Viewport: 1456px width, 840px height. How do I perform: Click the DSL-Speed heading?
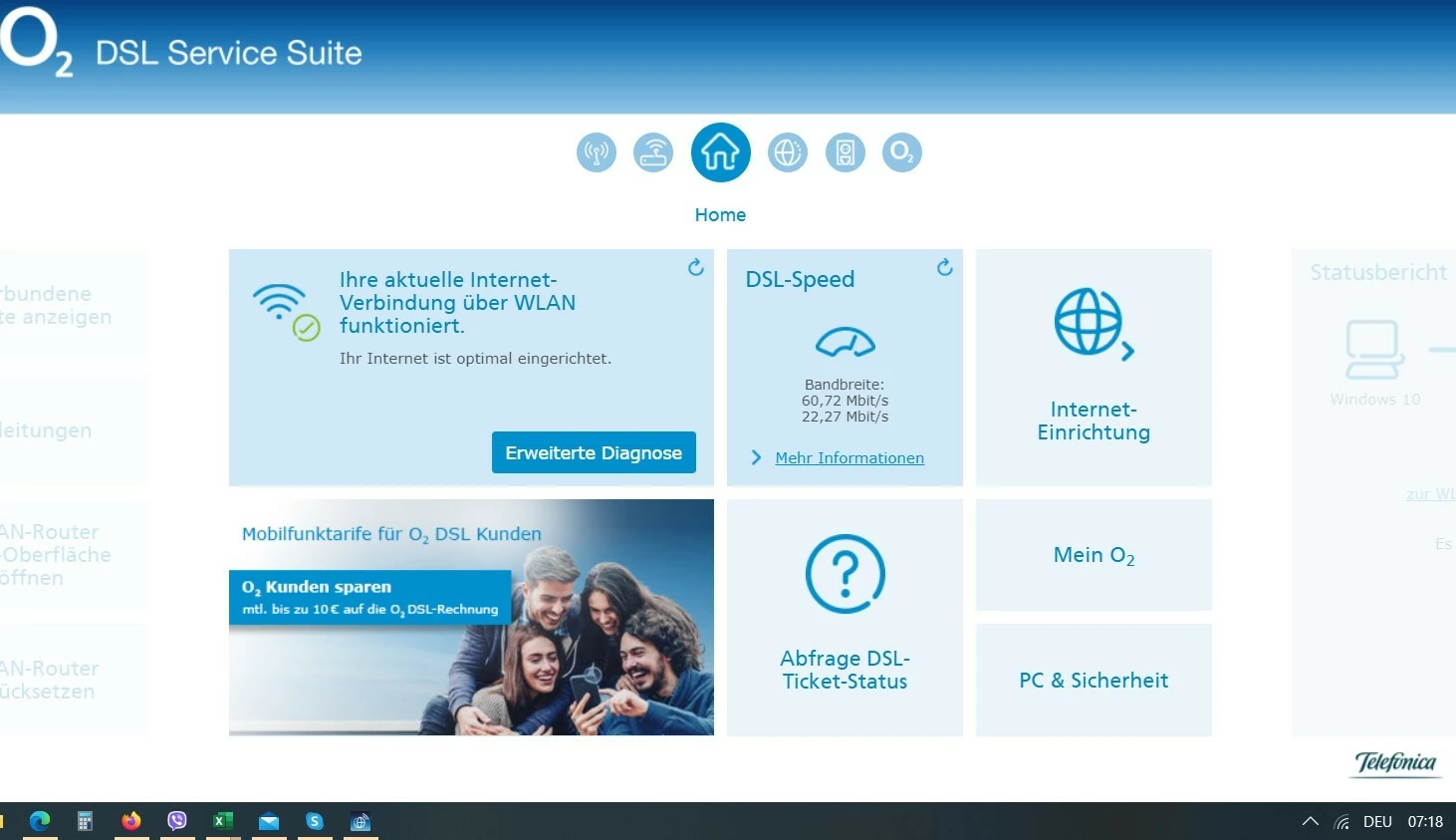point(800,280)
